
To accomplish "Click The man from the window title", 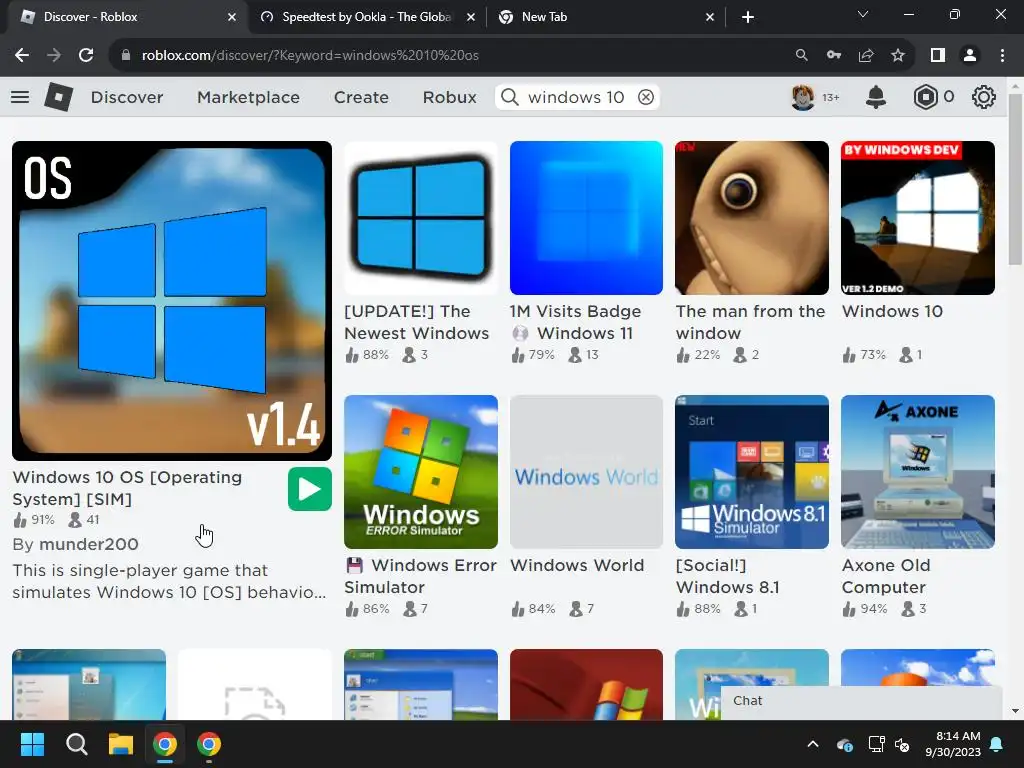I will point(750,323).
